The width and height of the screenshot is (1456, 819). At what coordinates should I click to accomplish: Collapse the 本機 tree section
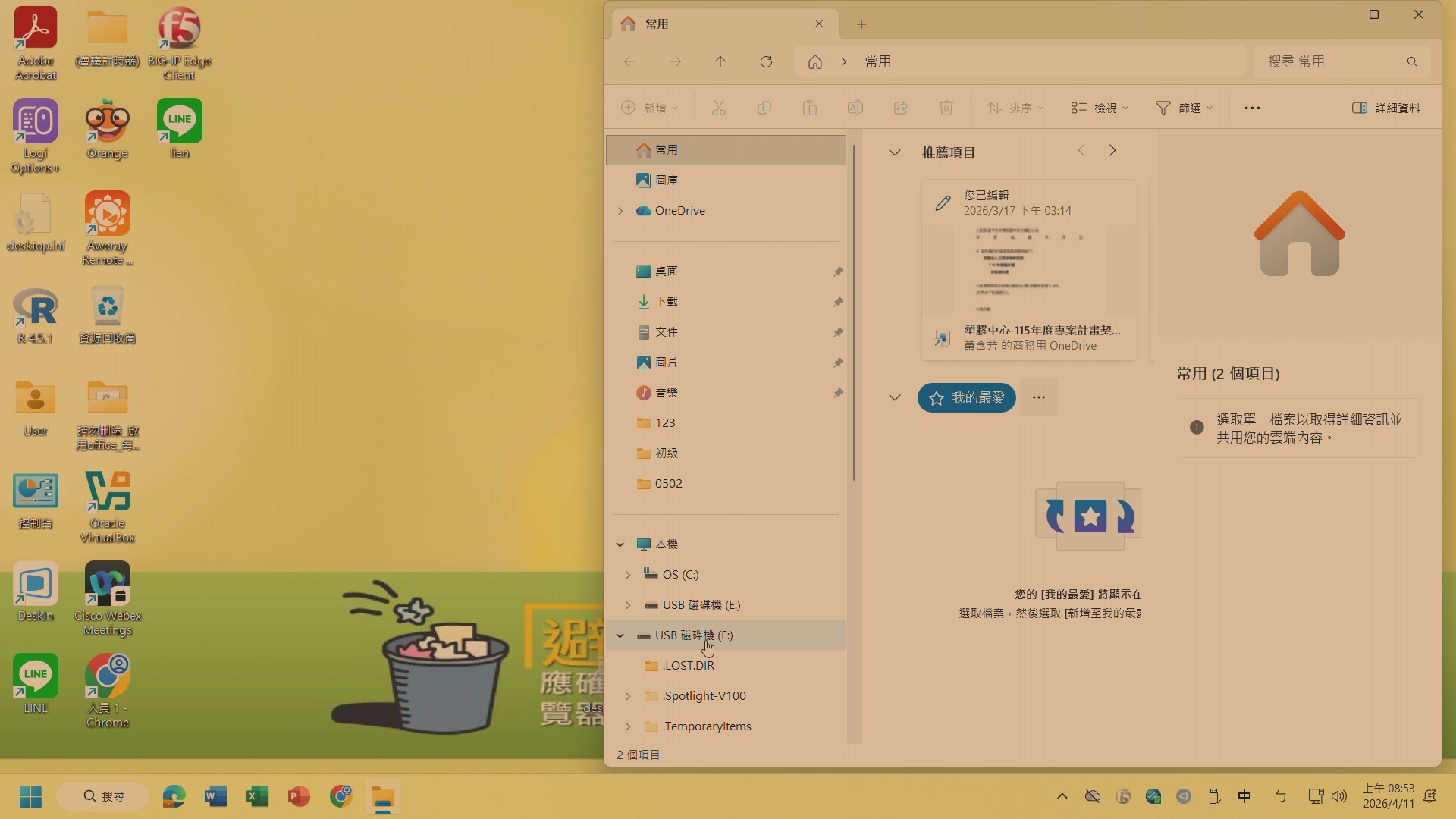(x=620, y=544)
